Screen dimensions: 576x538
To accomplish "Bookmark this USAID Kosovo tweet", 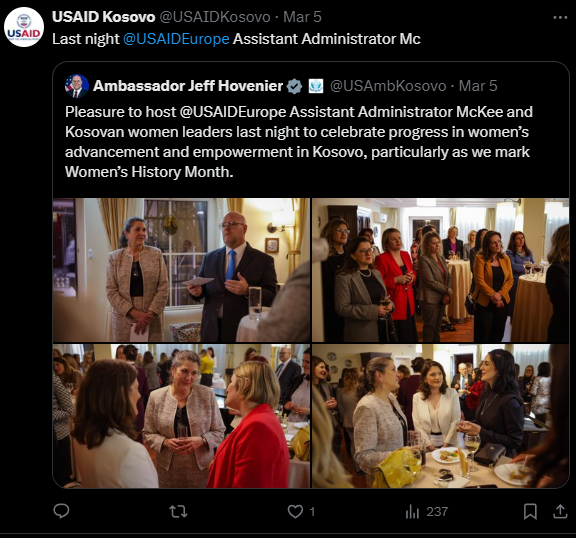I will point(530,511).
